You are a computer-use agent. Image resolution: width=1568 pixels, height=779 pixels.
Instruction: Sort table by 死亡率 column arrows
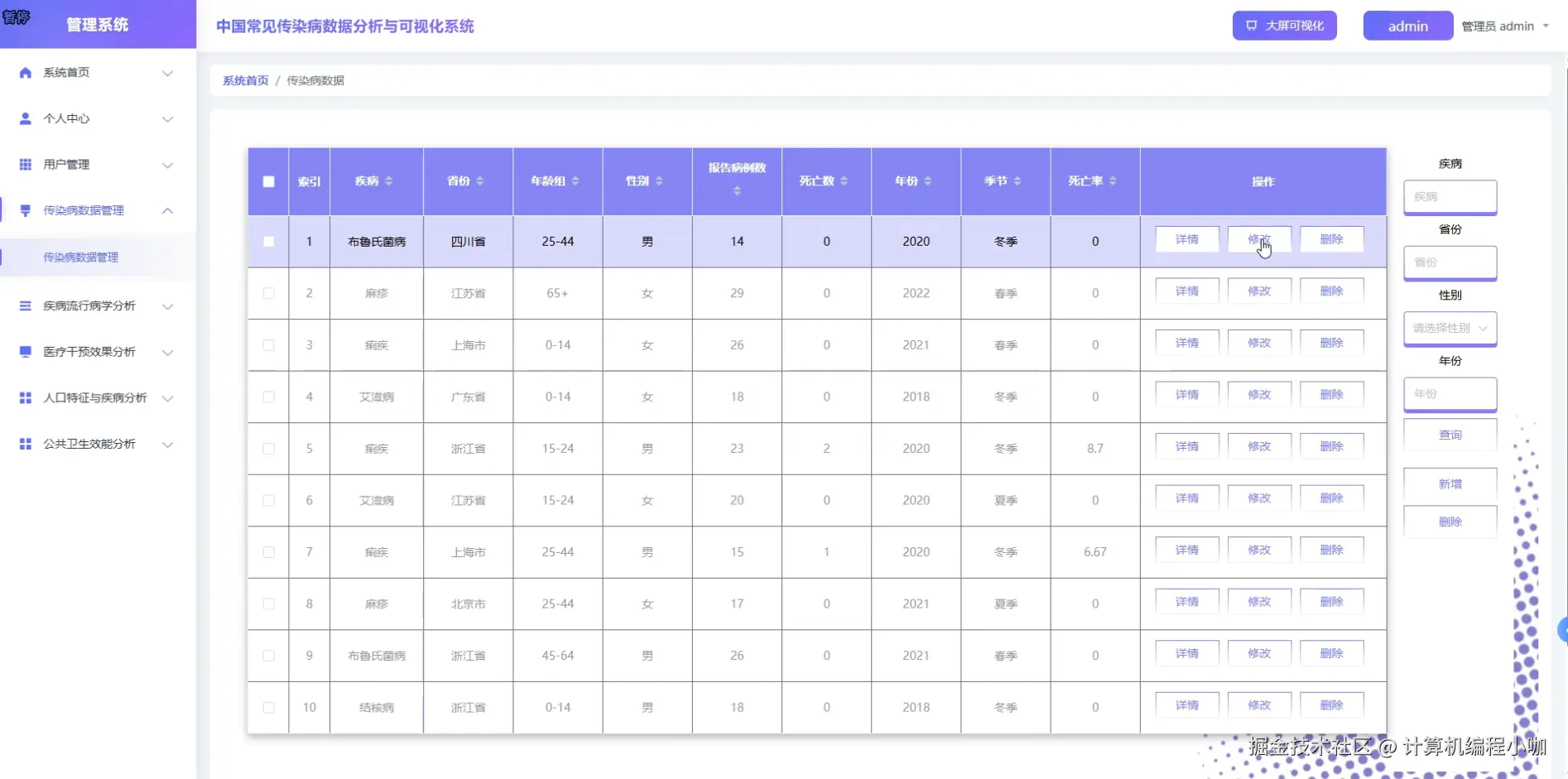1113,181
